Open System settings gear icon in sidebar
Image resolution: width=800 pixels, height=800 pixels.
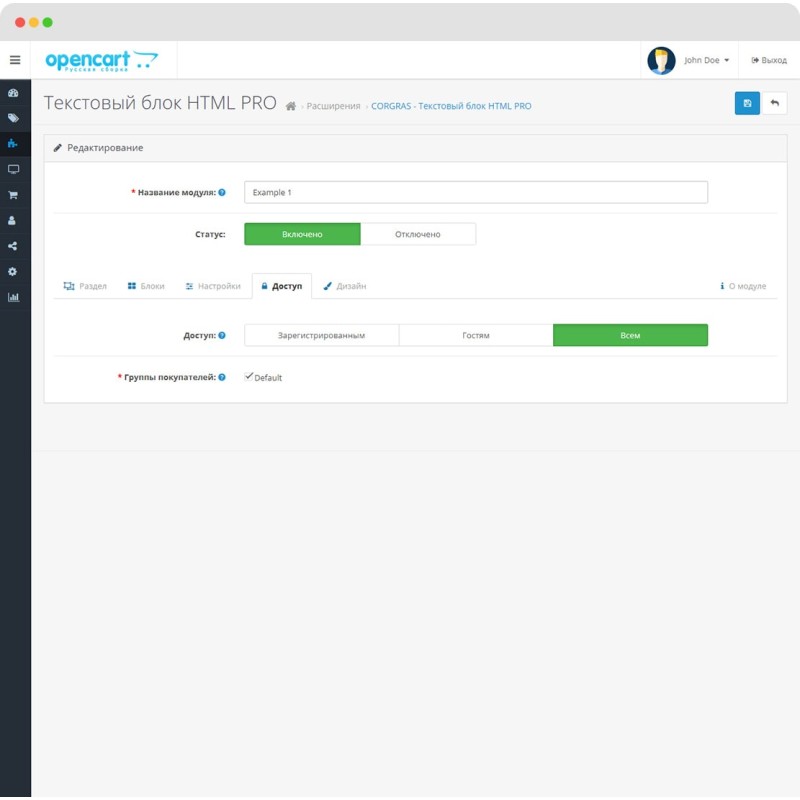14,272
